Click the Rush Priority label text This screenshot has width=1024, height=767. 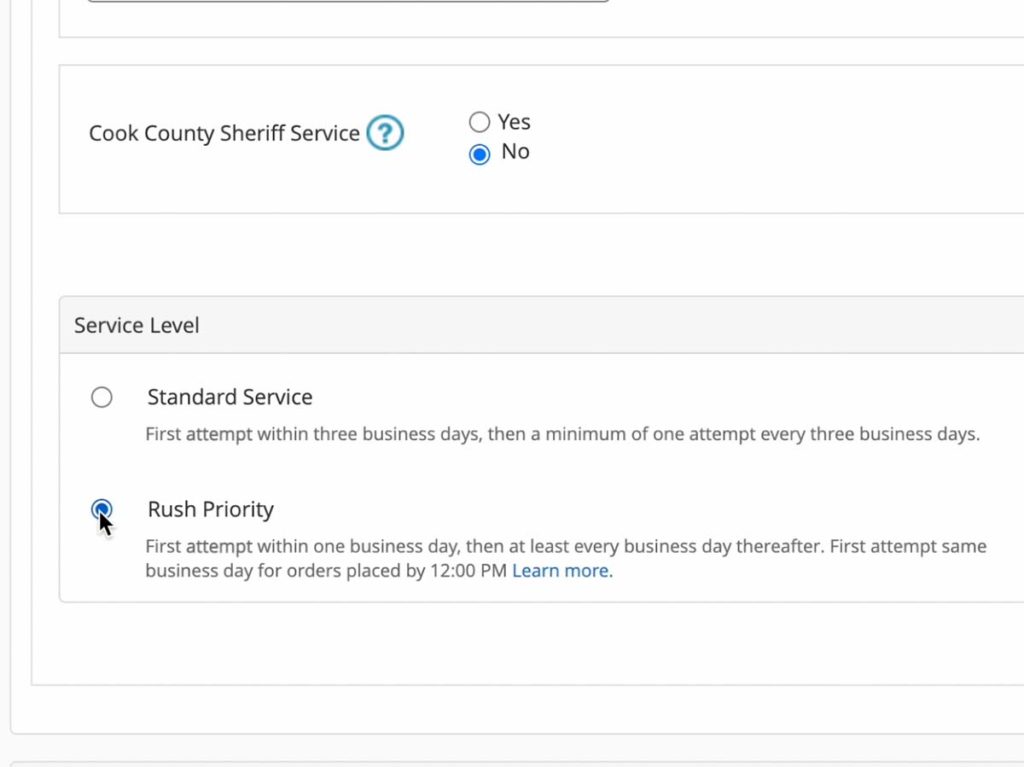pos(210,509)
